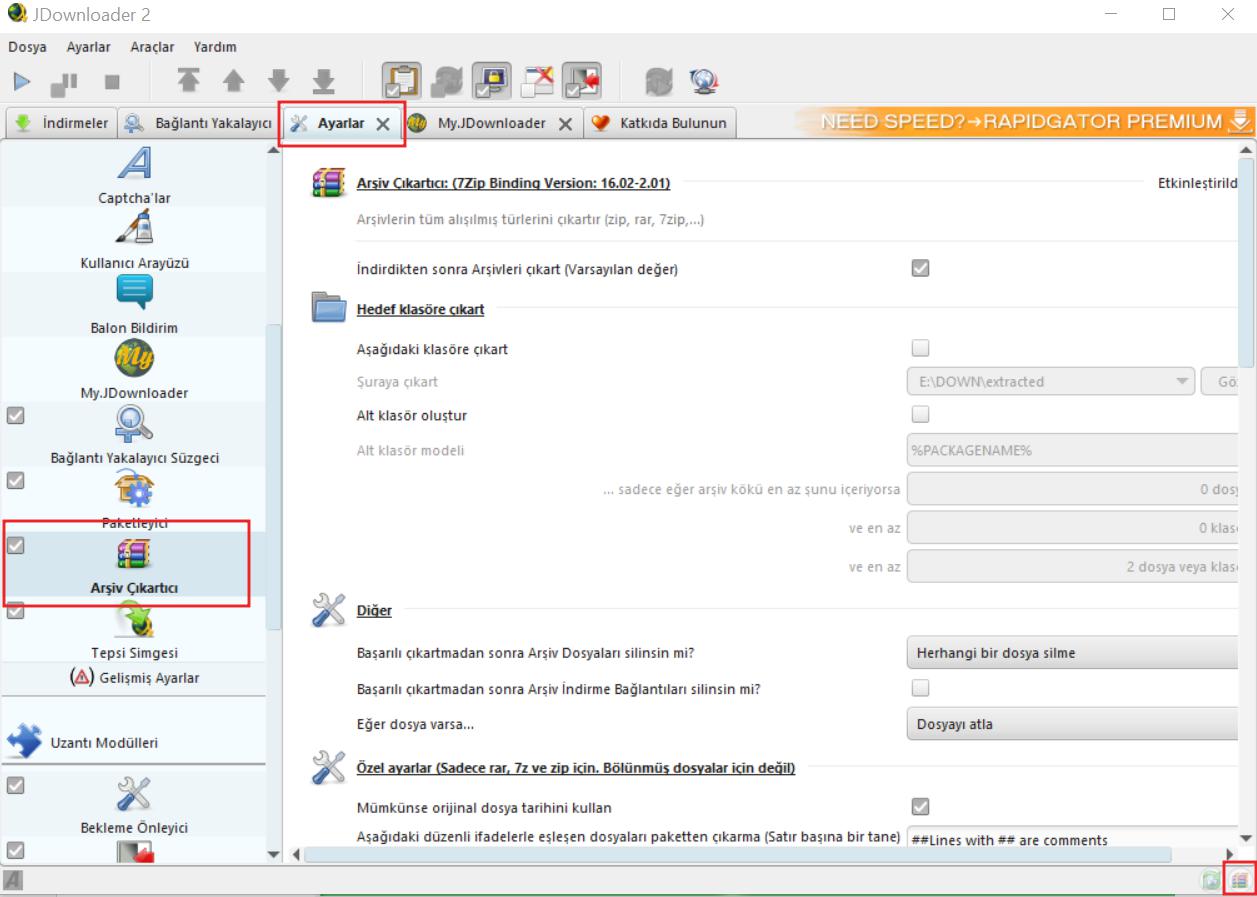This screenshot has height=897, width=1257.
Task: Click the settings sidebar scroll-up arrow
Action: tap(274, 150)
